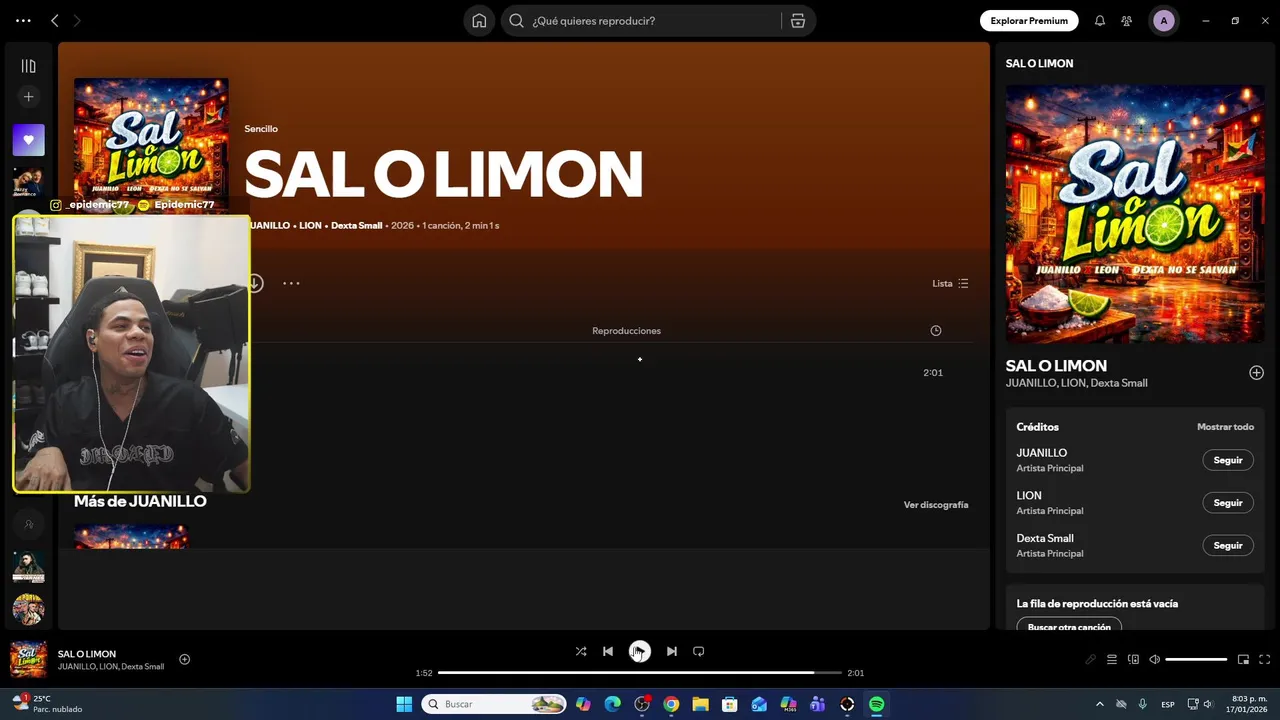
Task: Go back with the left arrow
Action: (x=55, y=20)
